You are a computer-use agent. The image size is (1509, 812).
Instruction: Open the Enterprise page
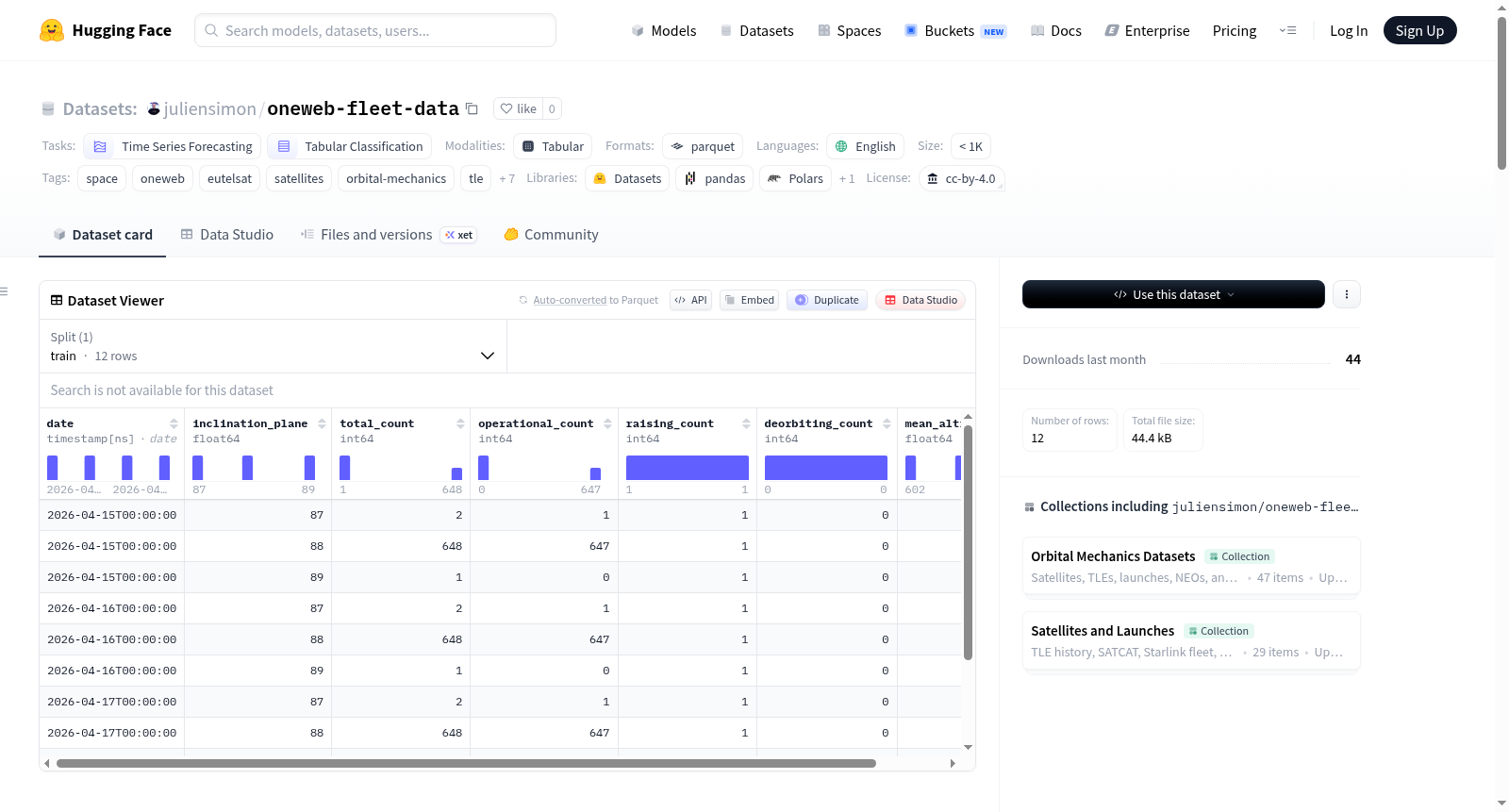tap(1147, 30)
